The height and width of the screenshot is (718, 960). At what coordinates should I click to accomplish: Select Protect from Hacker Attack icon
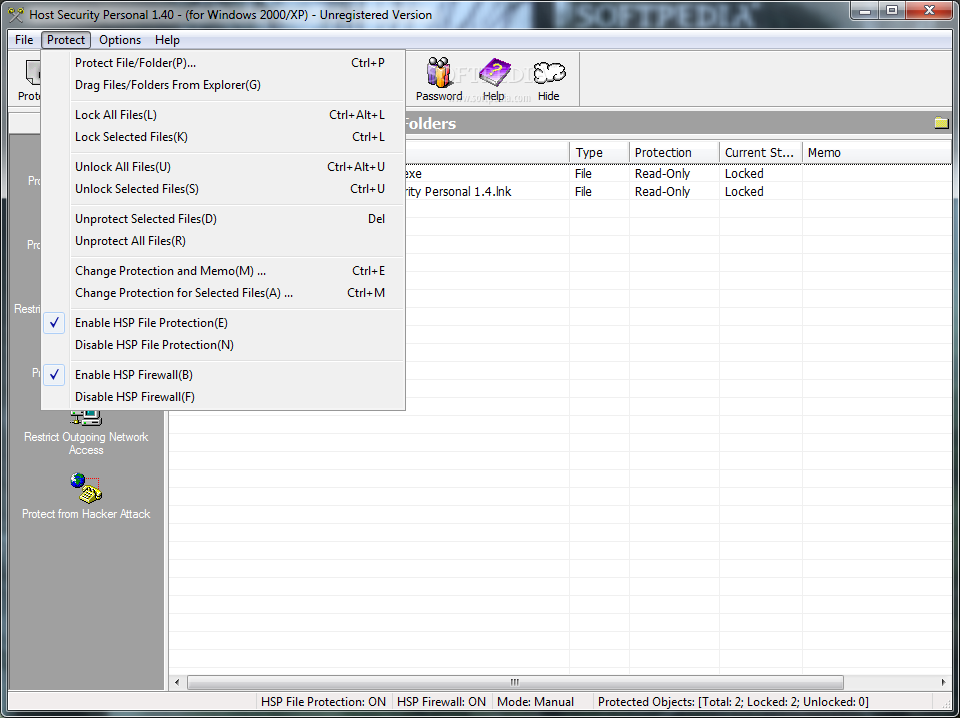coord(86,487)
